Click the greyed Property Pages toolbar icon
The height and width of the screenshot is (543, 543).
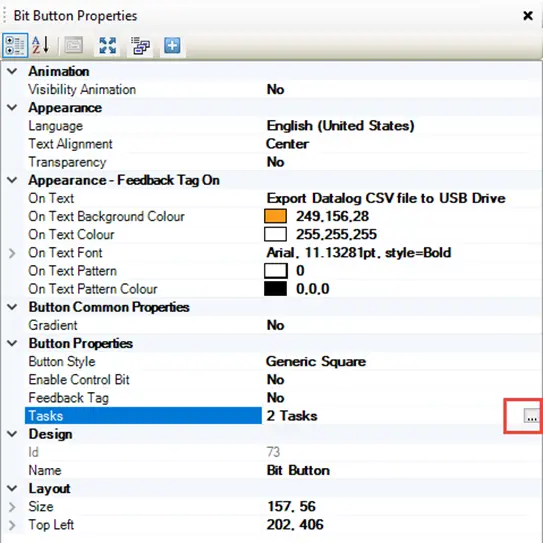(74, 45)
